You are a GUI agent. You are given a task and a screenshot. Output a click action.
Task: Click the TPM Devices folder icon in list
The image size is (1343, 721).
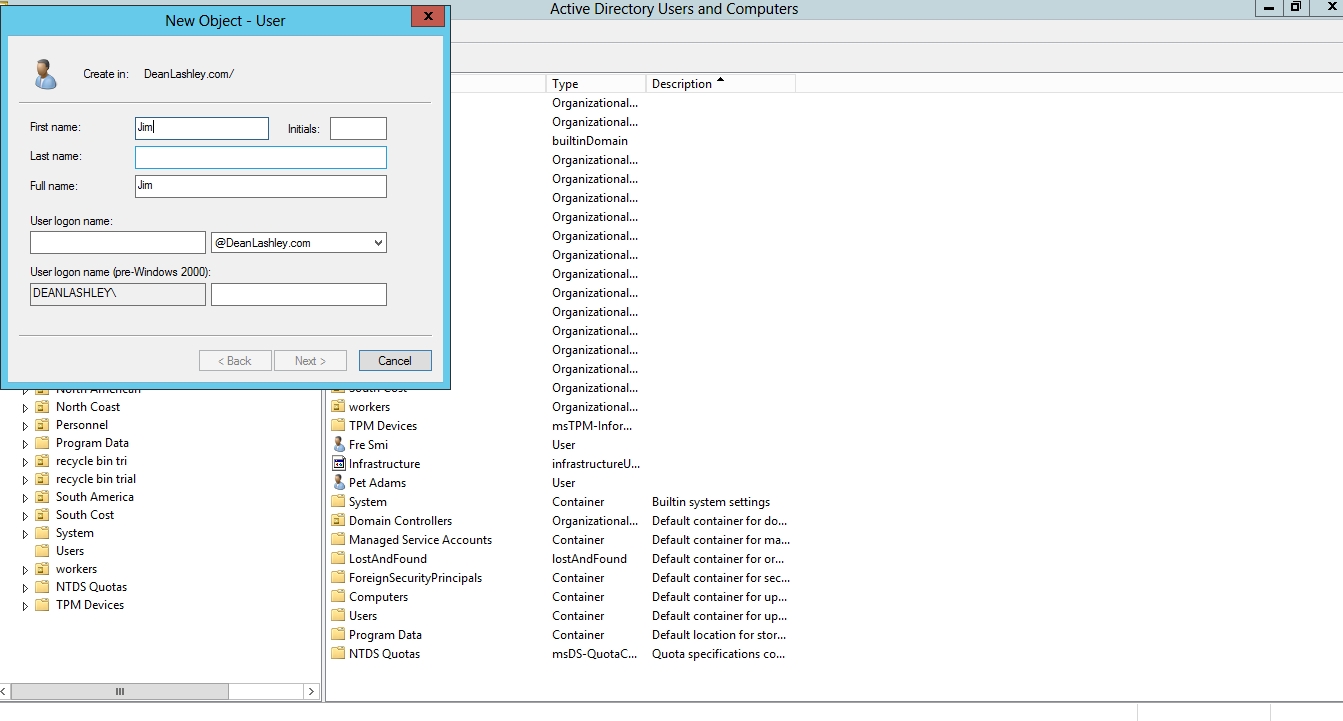pyautogui.click(x=338, y=426)
